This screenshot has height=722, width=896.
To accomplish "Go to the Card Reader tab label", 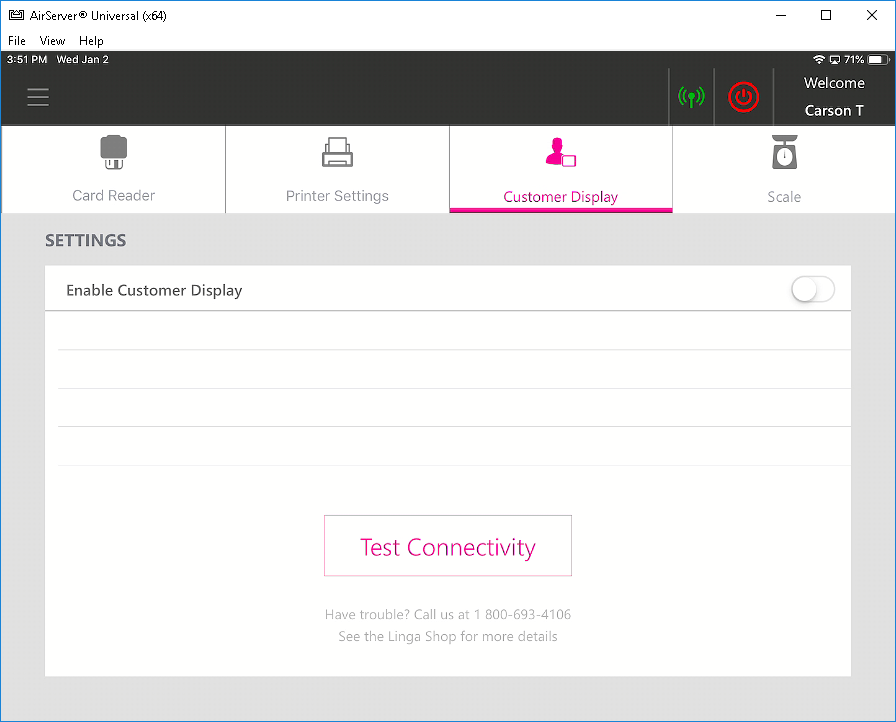I will pos(113,196).
